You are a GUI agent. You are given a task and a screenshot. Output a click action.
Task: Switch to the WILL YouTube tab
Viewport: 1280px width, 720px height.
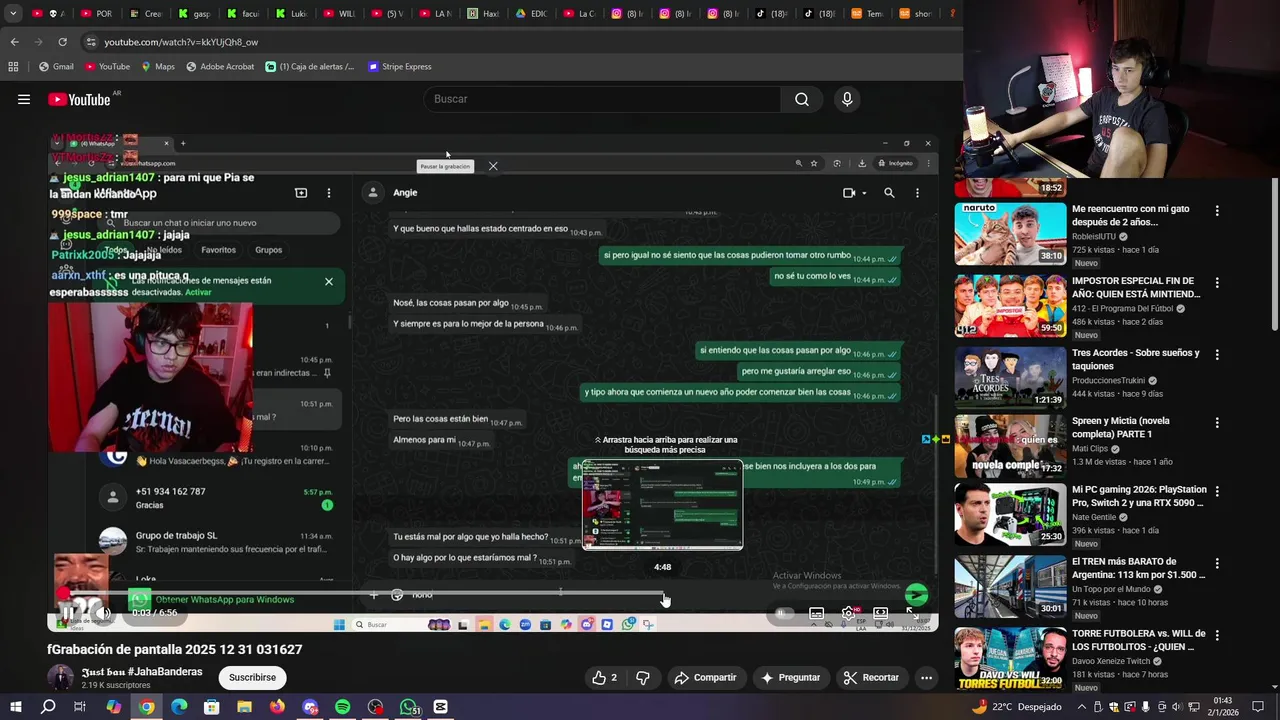pos(338,14)
